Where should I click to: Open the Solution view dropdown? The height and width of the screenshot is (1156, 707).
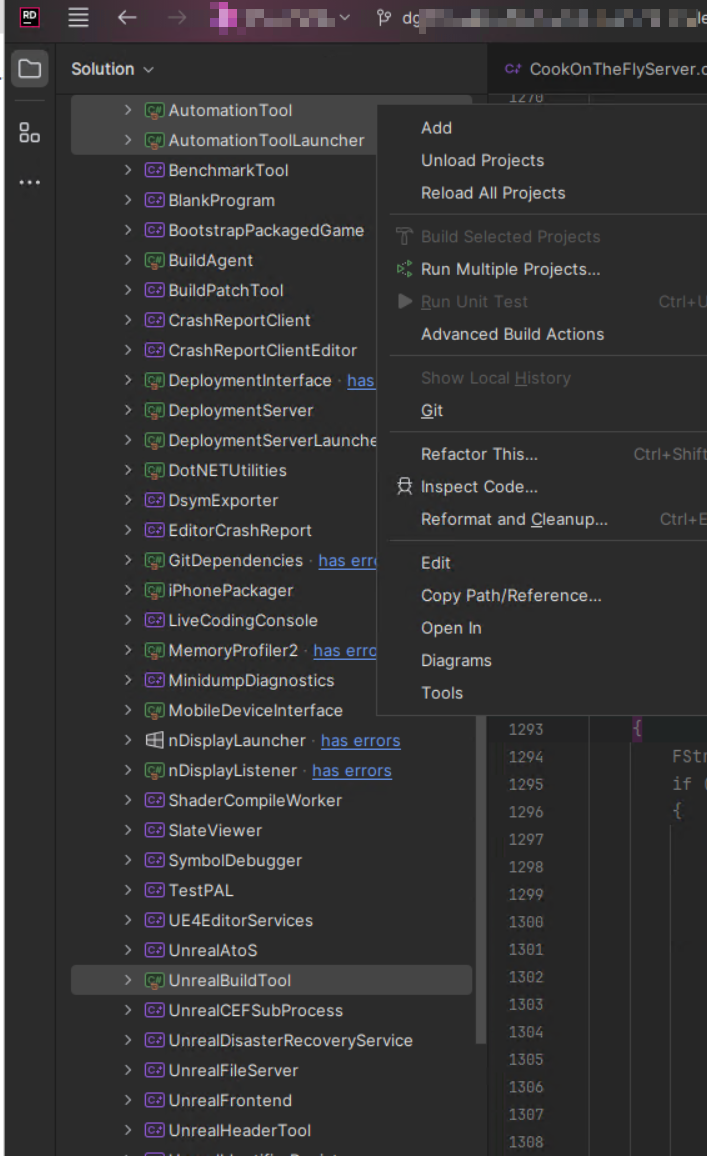click(112, 69)
